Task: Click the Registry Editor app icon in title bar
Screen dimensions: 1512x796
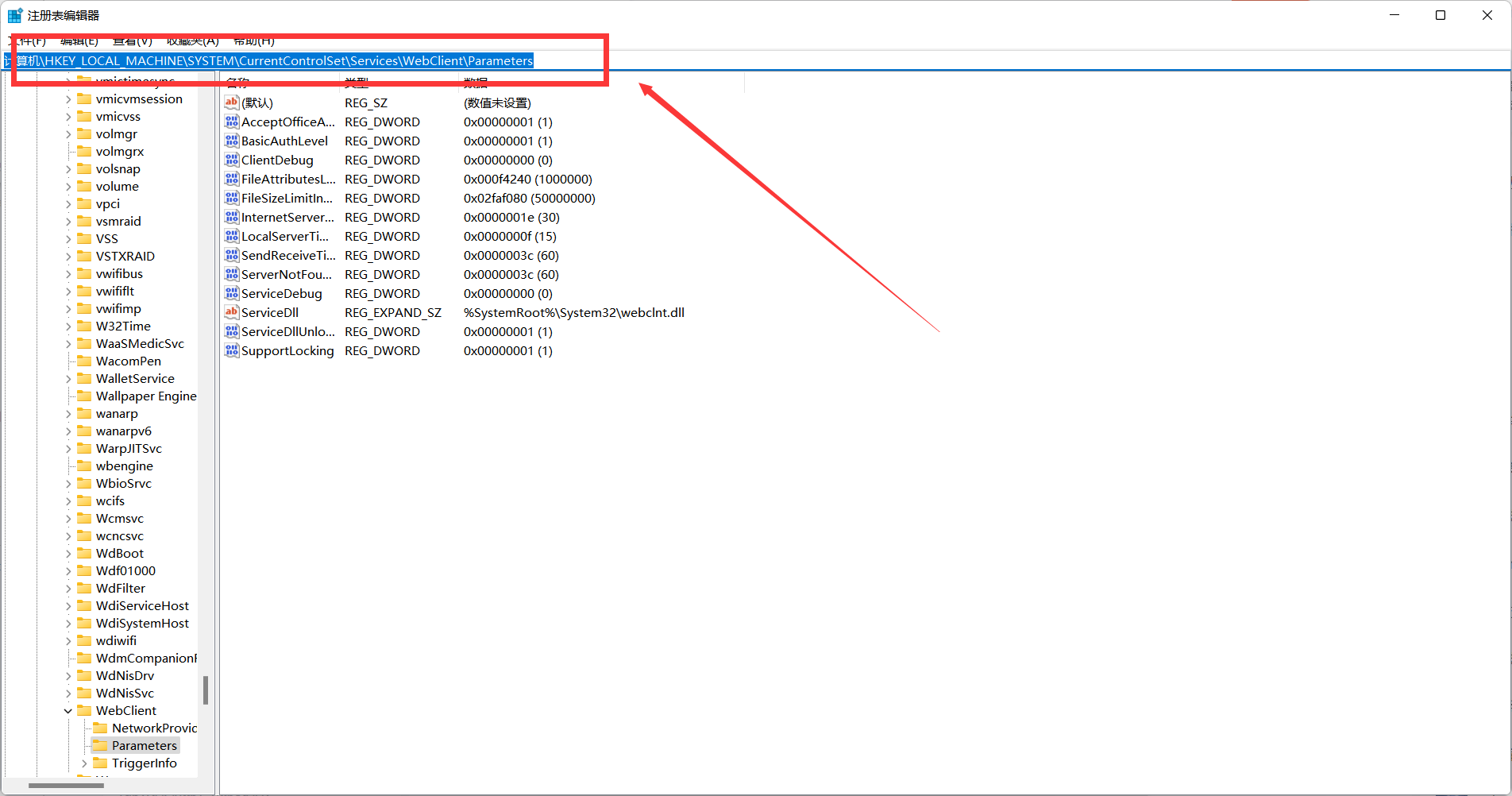Action: (15, 15)
